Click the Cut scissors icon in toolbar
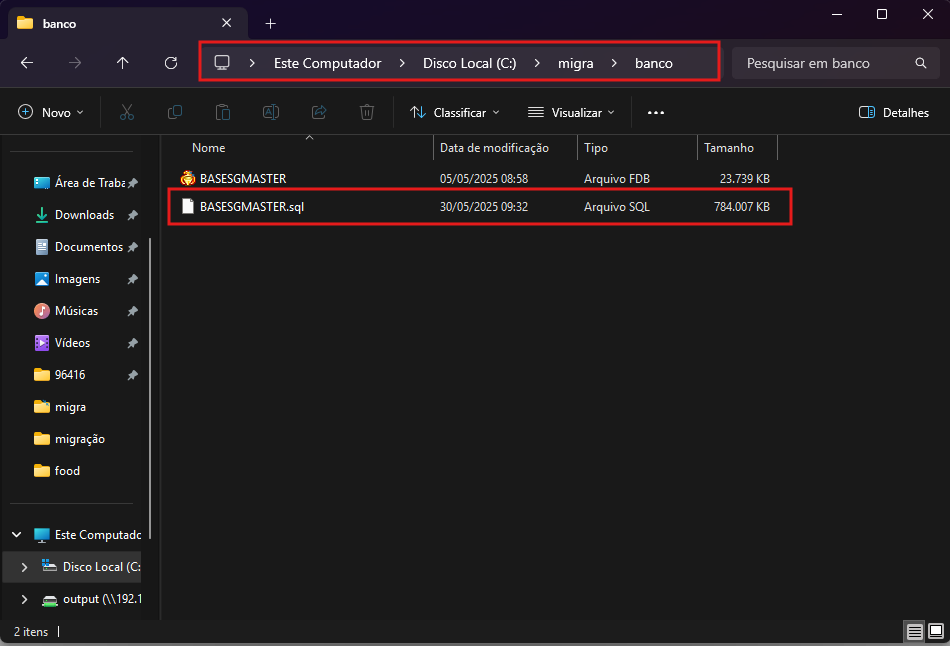This screenshot has width=950, height=646. [127, 113]
